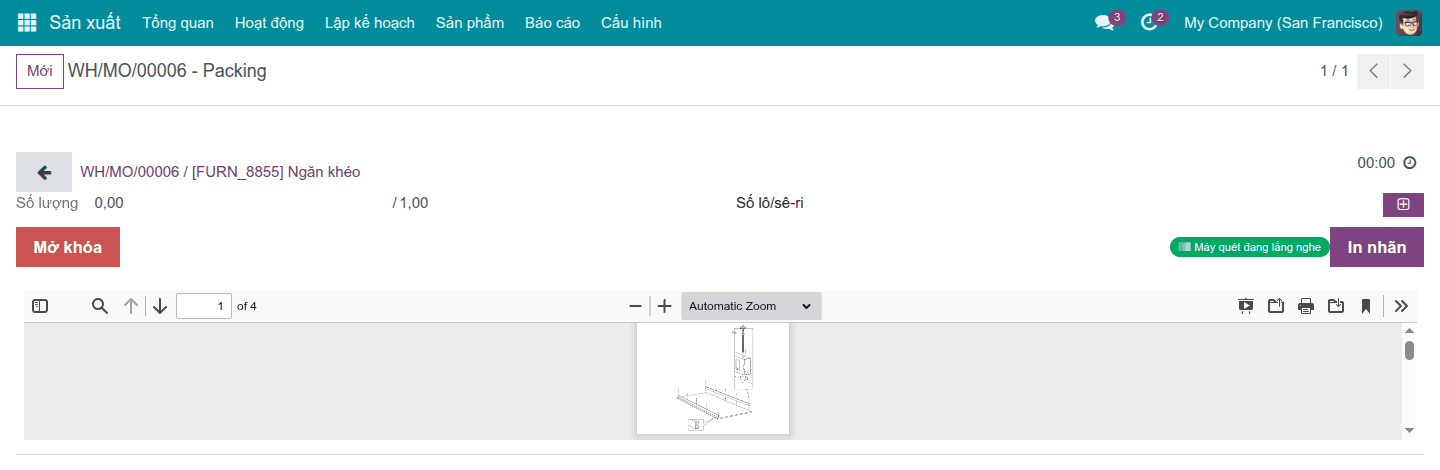Viewport: 1440px width, 470px height.
Task: Click the PDF page number field
Action: pos(204,306)
